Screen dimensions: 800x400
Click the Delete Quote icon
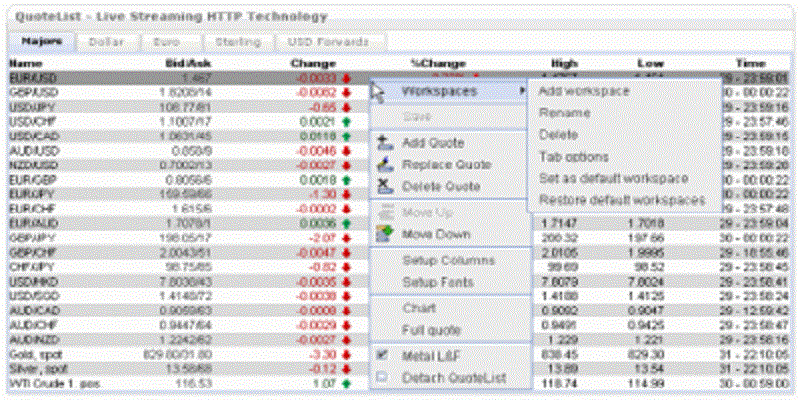(384, 187)
